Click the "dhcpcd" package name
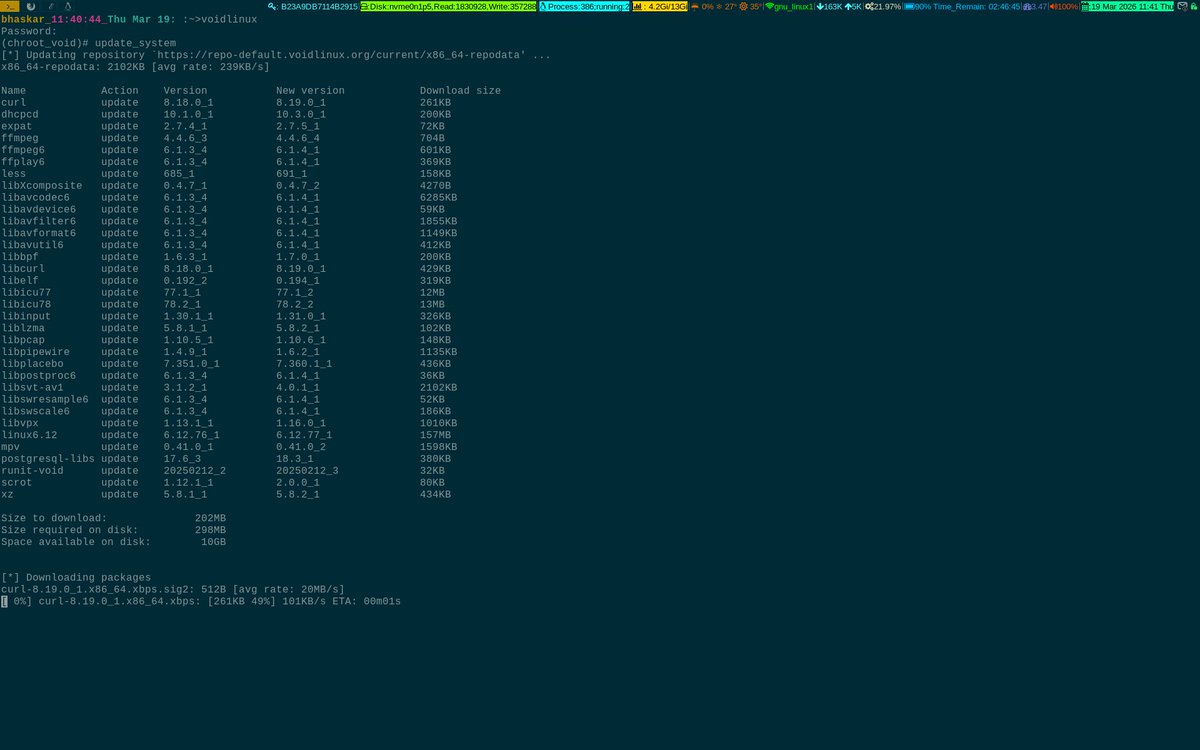The height and width of the screenshot is (750, 1200). tap(20, 114)
